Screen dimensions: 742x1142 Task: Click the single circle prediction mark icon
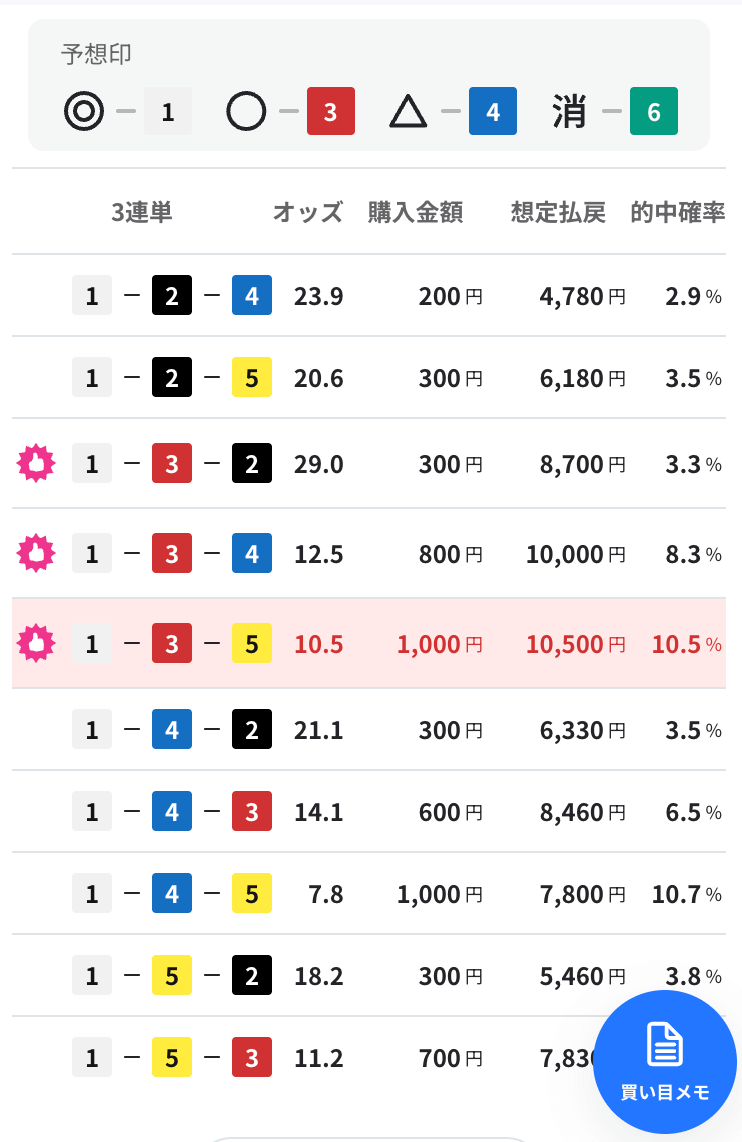[246, 111]
